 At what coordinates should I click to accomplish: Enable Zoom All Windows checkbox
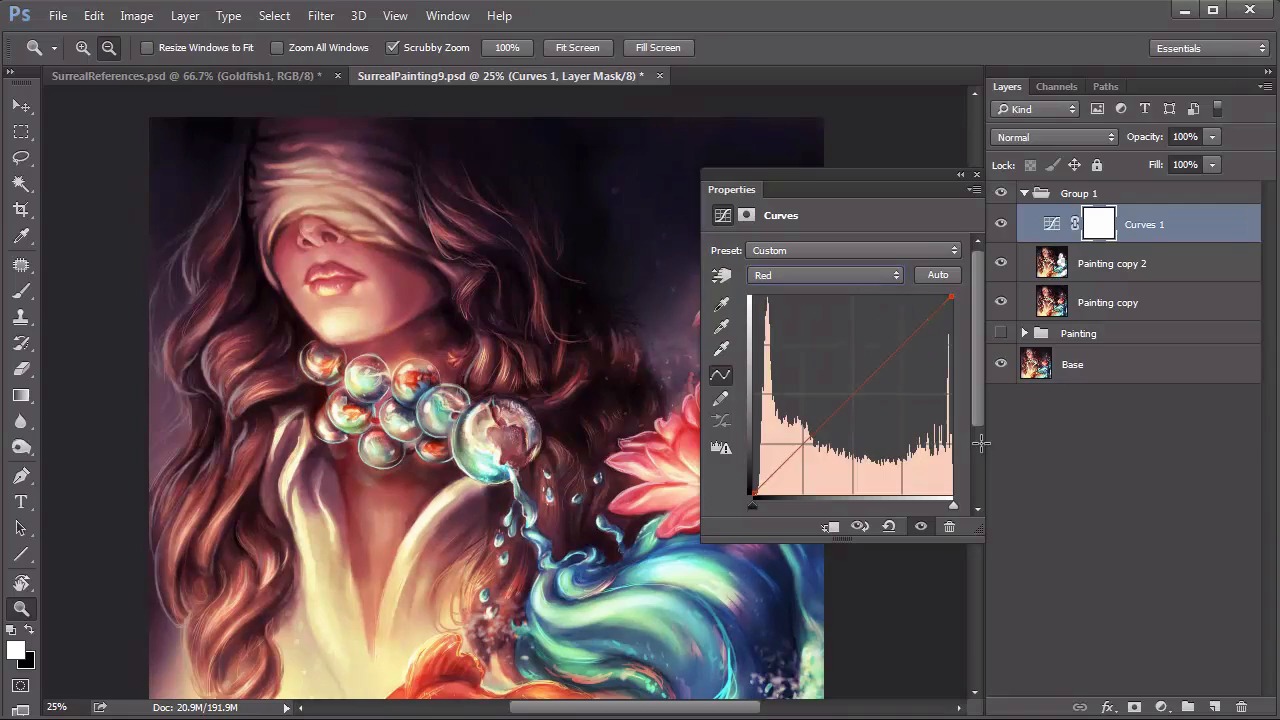(x=277, y=47)
